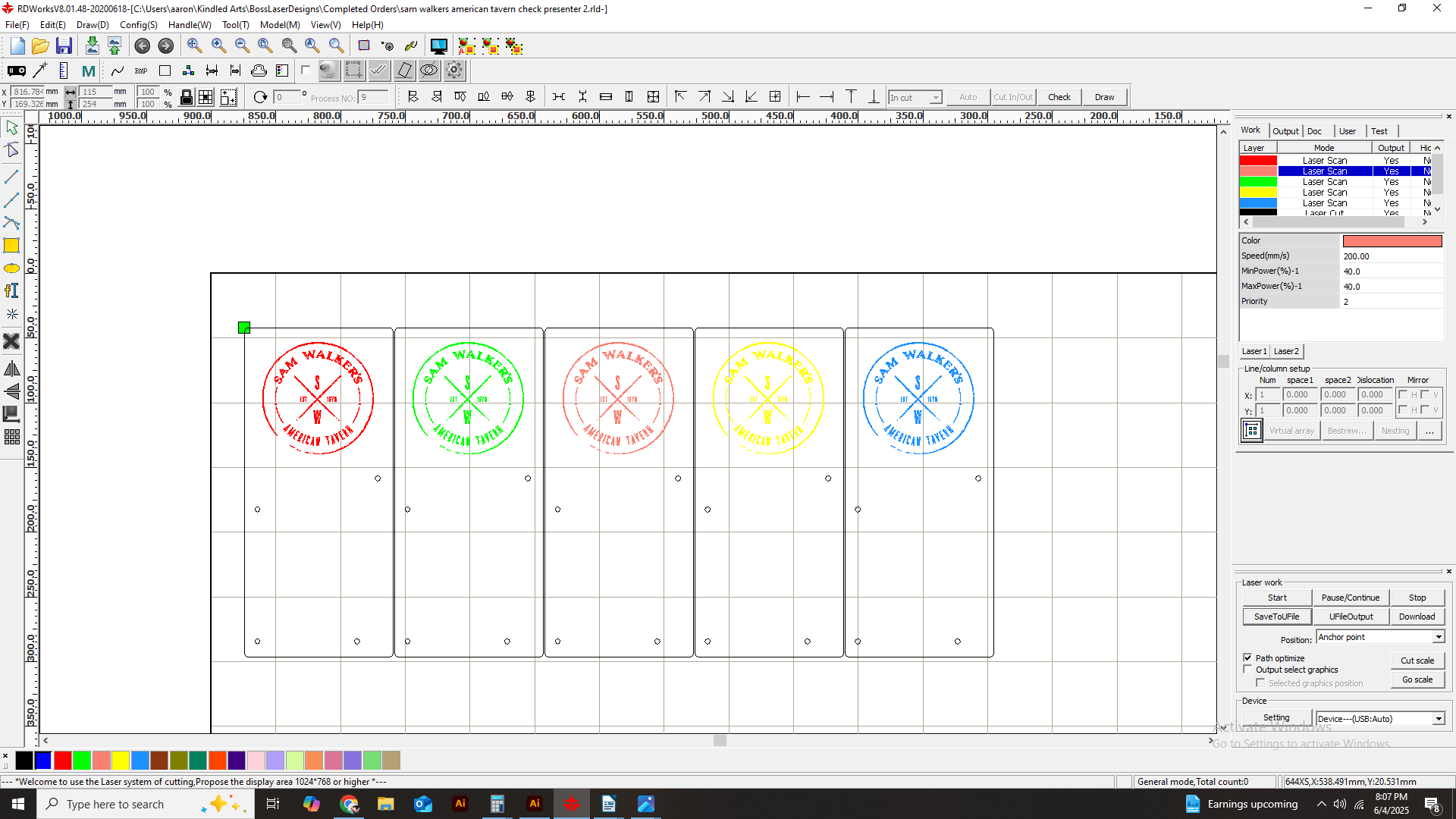The image size is (1456, 819).
Task: Redo with the right arrow circle icon
Action: click(165, 46)
